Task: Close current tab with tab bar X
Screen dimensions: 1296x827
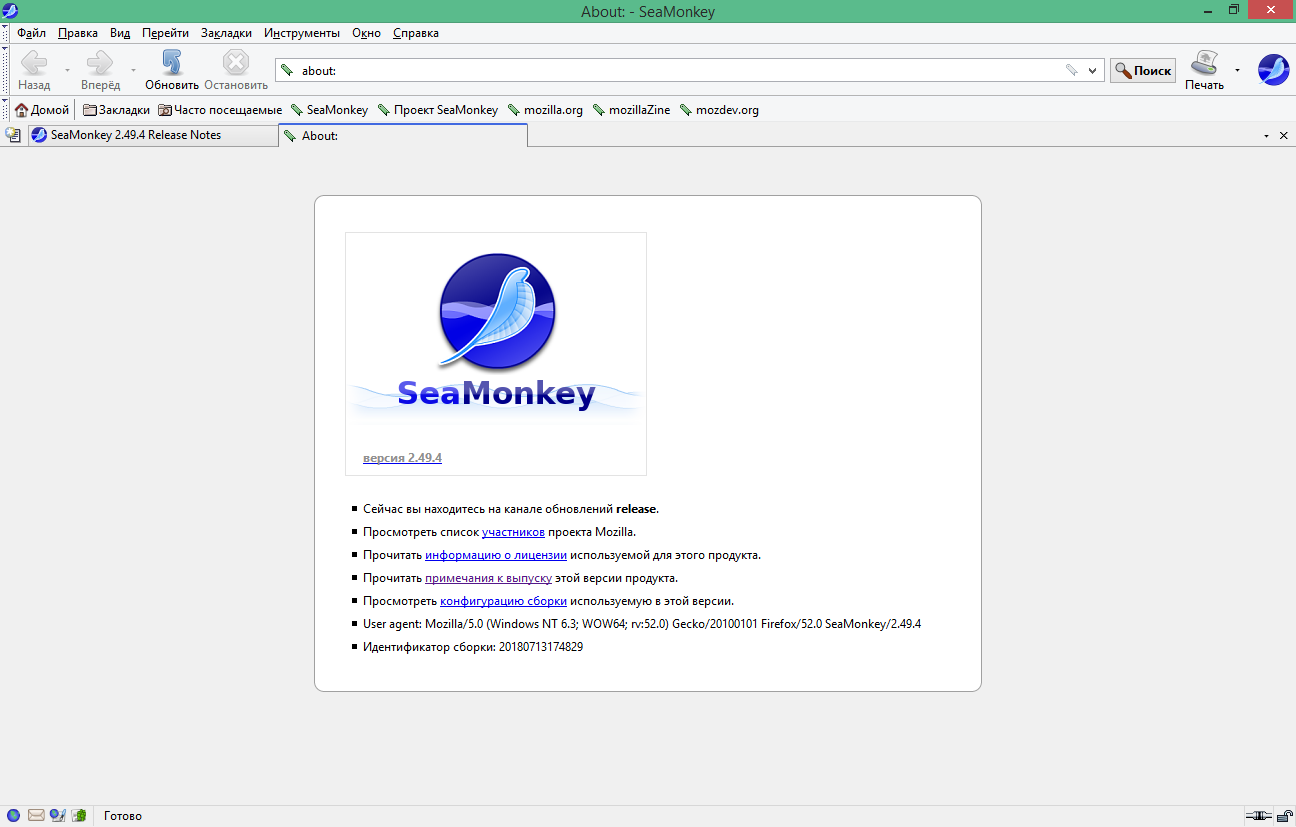Action: pos(1284,135)
